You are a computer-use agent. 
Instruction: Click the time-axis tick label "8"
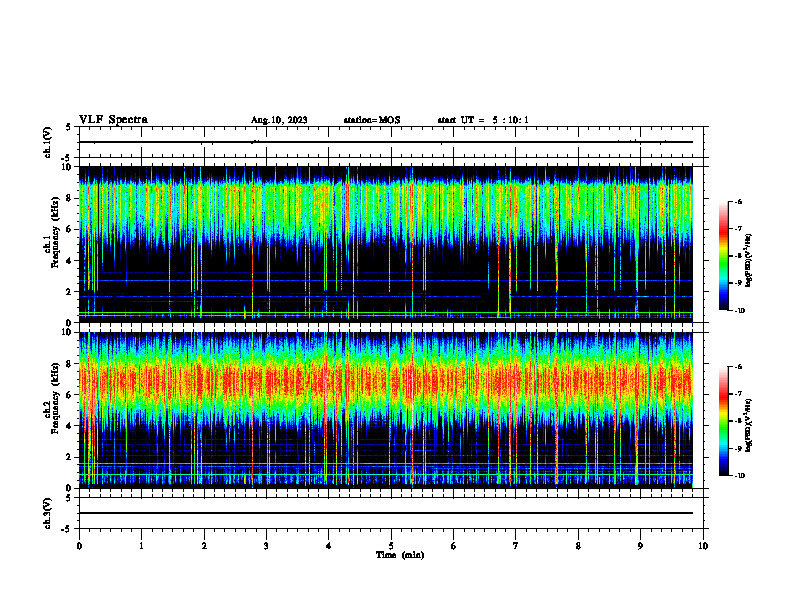pos(578,546)
